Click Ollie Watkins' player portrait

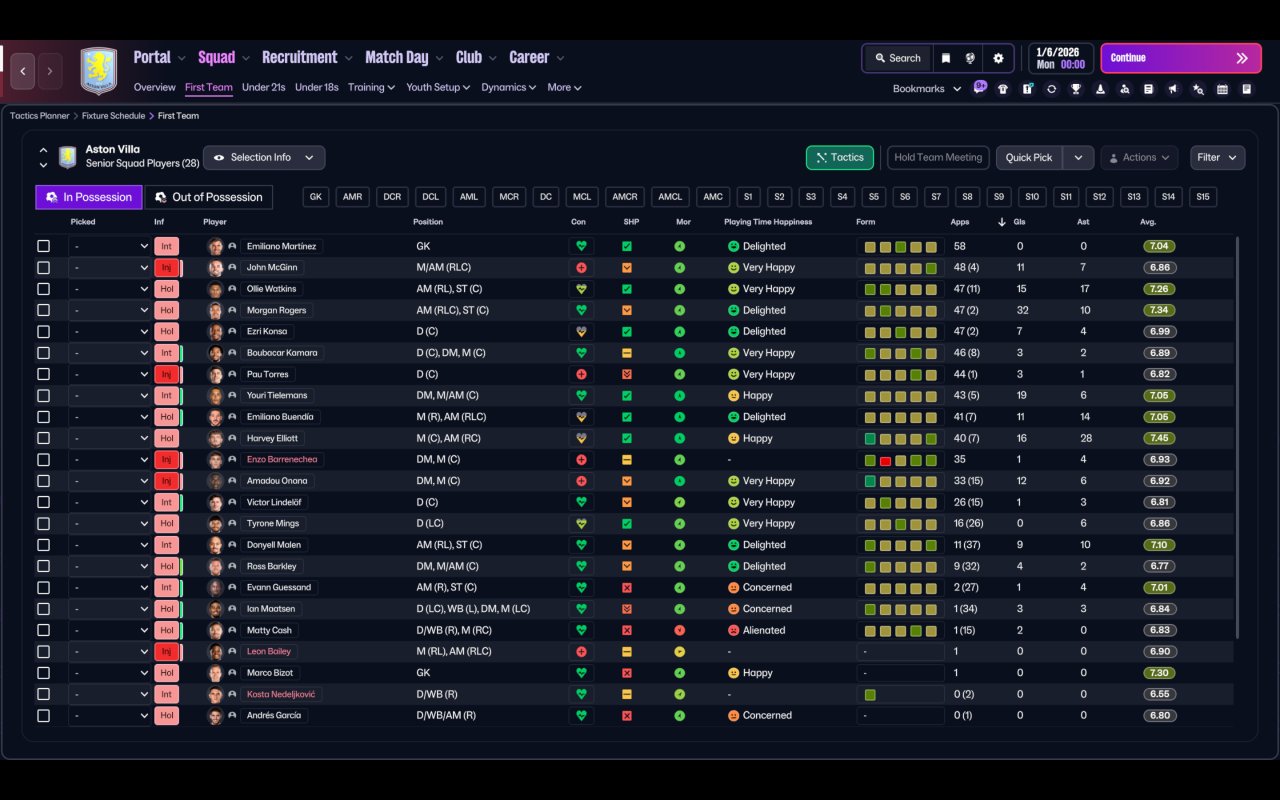215,289
